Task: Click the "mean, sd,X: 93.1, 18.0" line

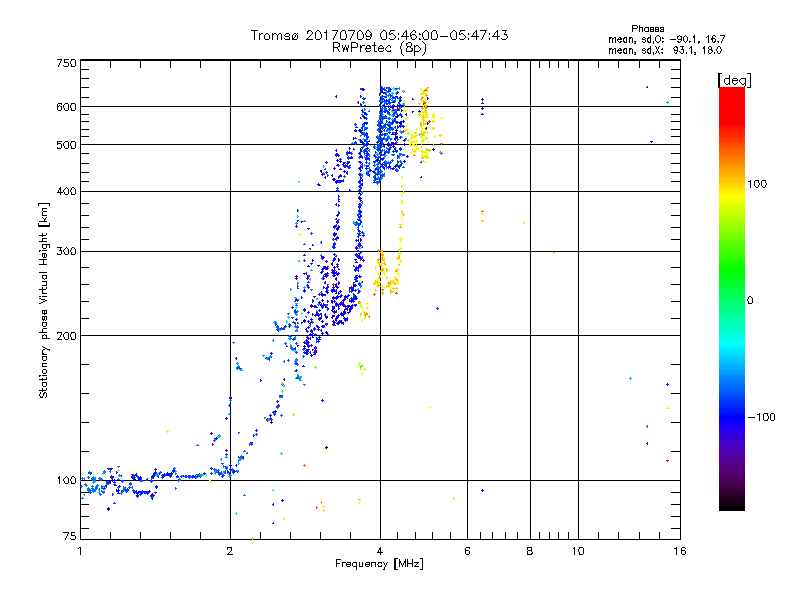Action: (665, 50)
